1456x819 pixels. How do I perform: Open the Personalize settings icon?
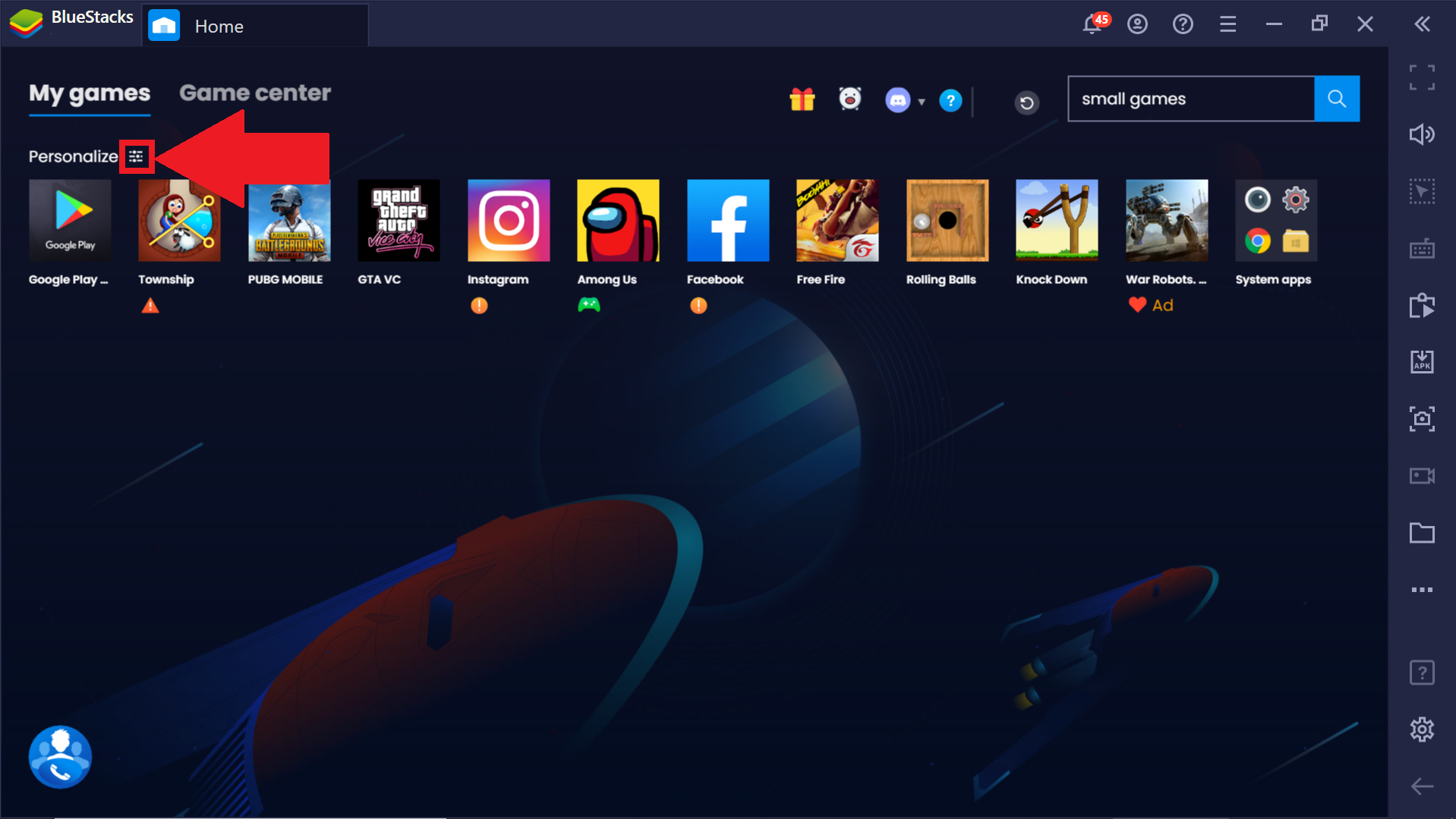[136, 156]
